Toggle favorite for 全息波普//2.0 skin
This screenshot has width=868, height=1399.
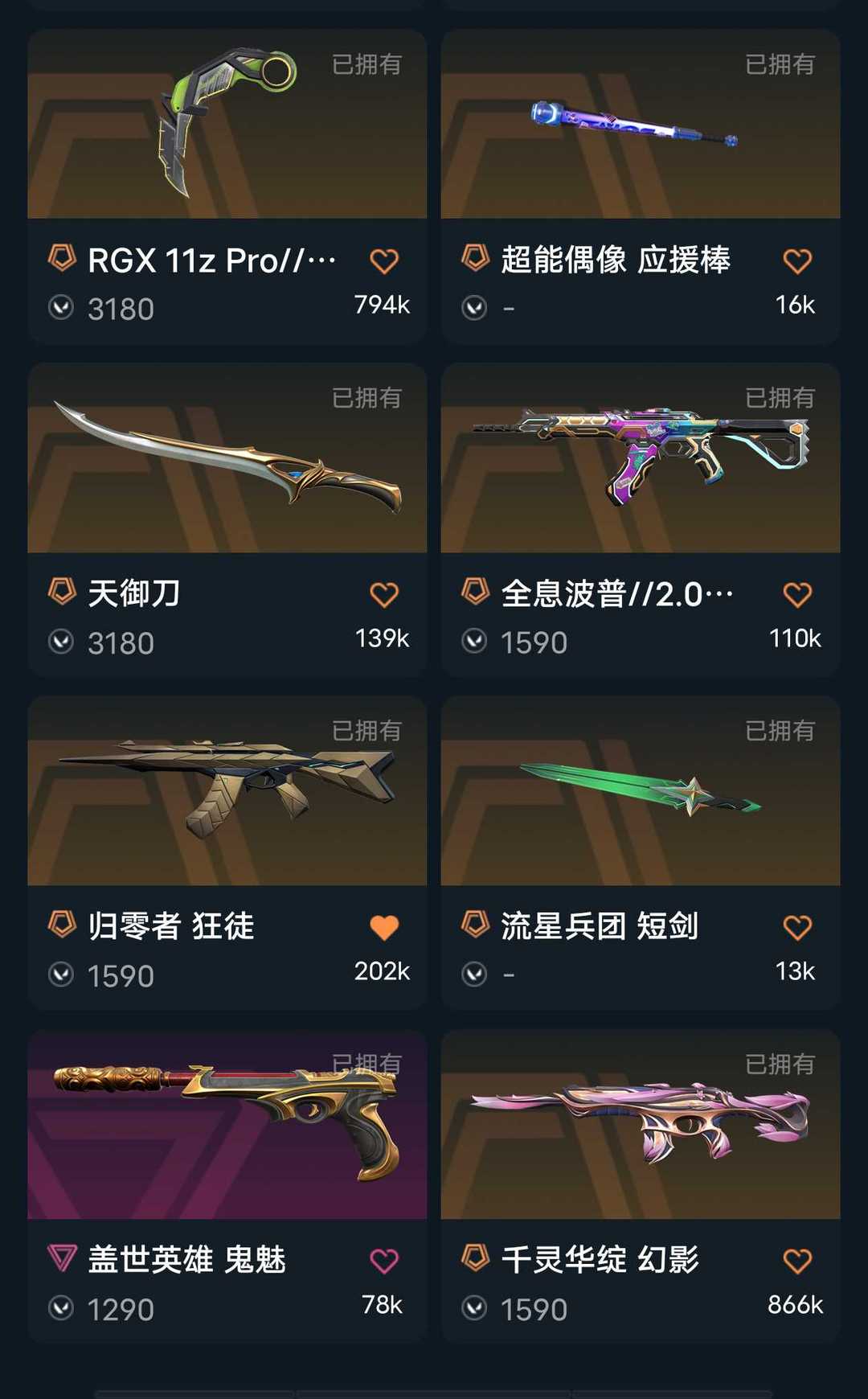tap(797, 594)
